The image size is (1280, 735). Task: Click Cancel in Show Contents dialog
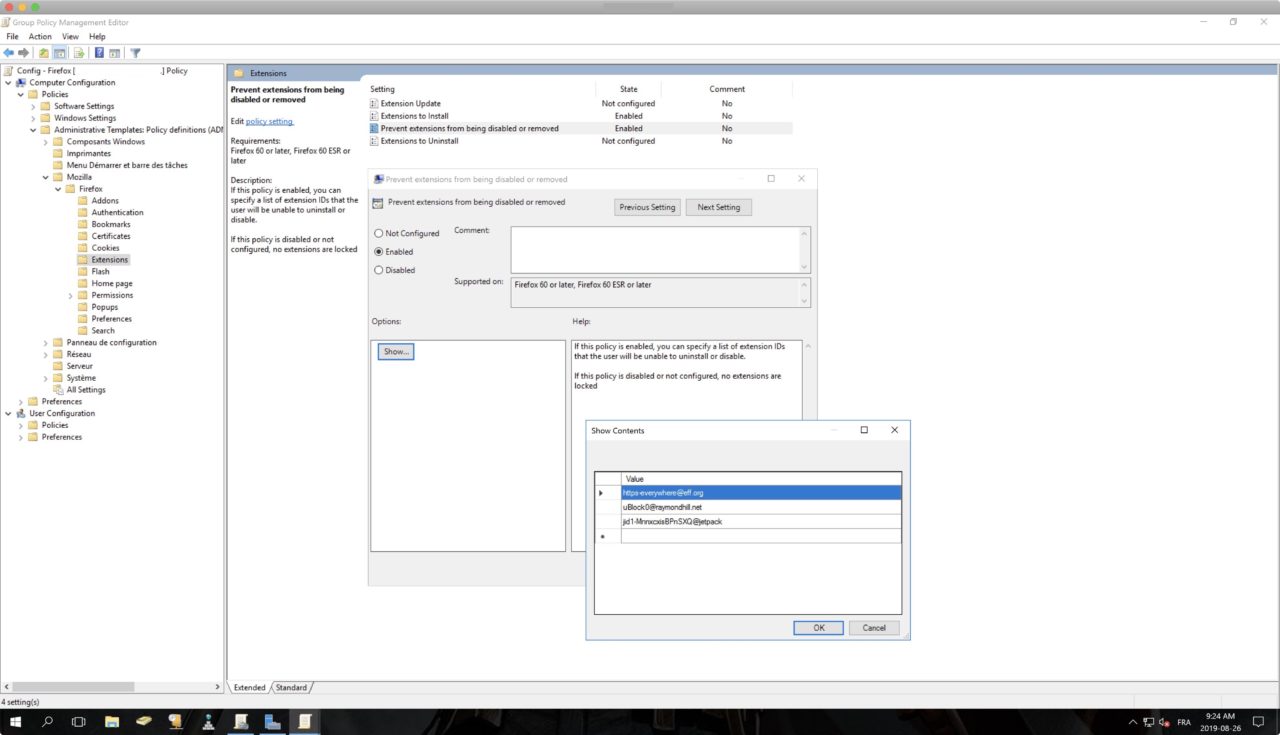tap(874, 628)
